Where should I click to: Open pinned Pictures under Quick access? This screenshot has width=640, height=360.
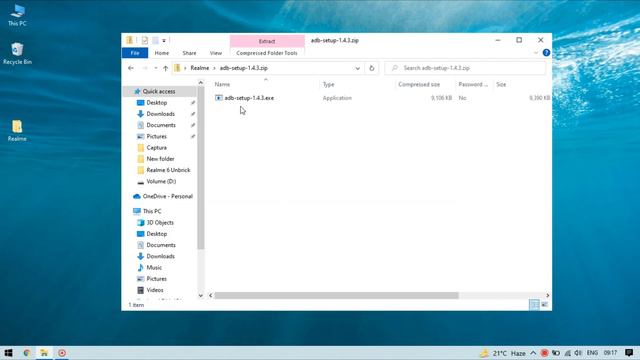click(157, 136)
